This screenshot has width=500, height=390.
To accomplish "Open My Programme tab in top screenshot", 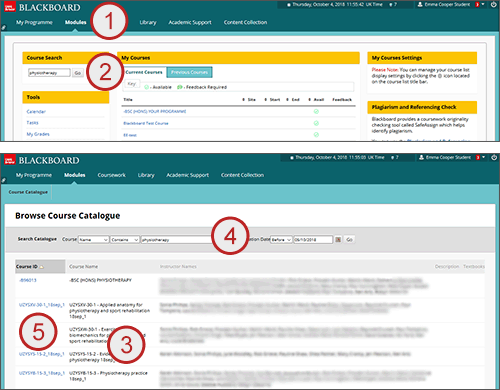I will click(34, 22).
